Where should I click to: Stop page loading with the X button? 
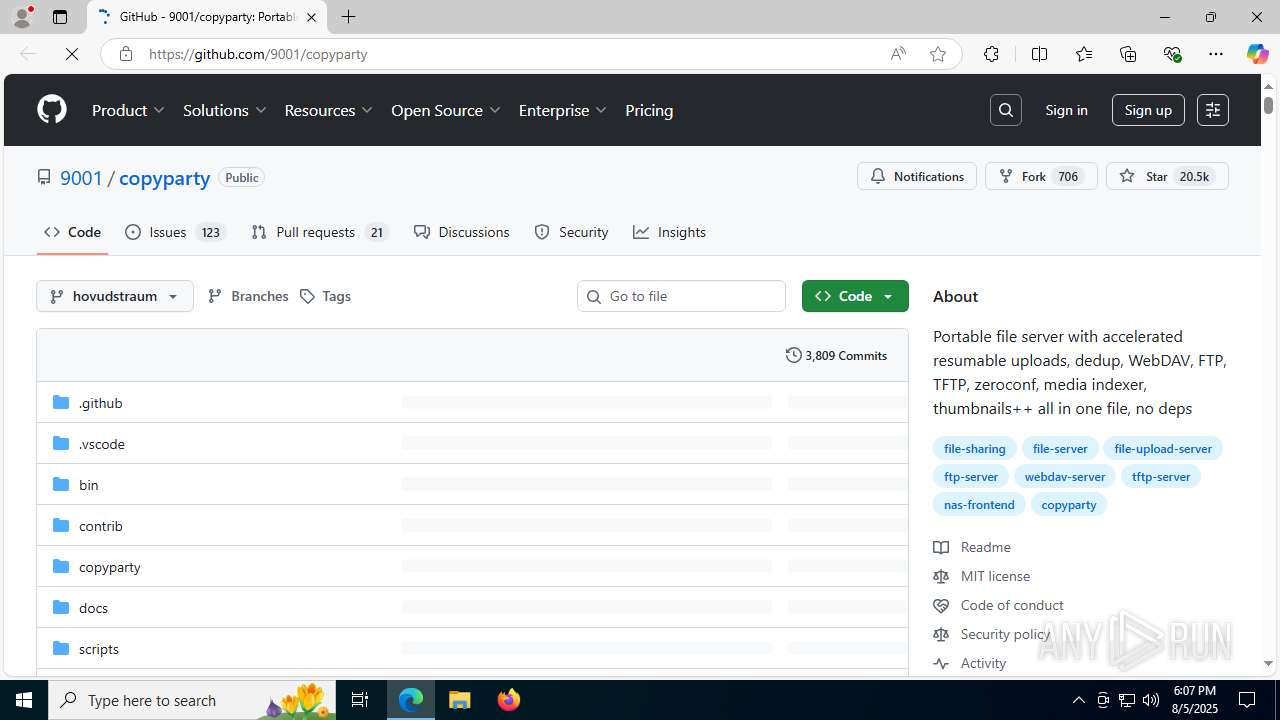72,54
